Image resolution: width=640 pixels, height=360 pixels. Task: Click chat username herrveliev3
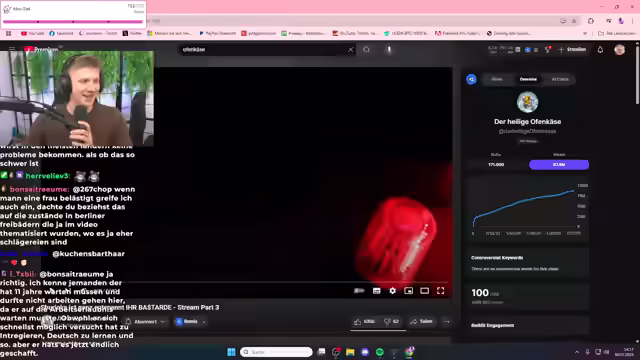[x=47, y=176]
